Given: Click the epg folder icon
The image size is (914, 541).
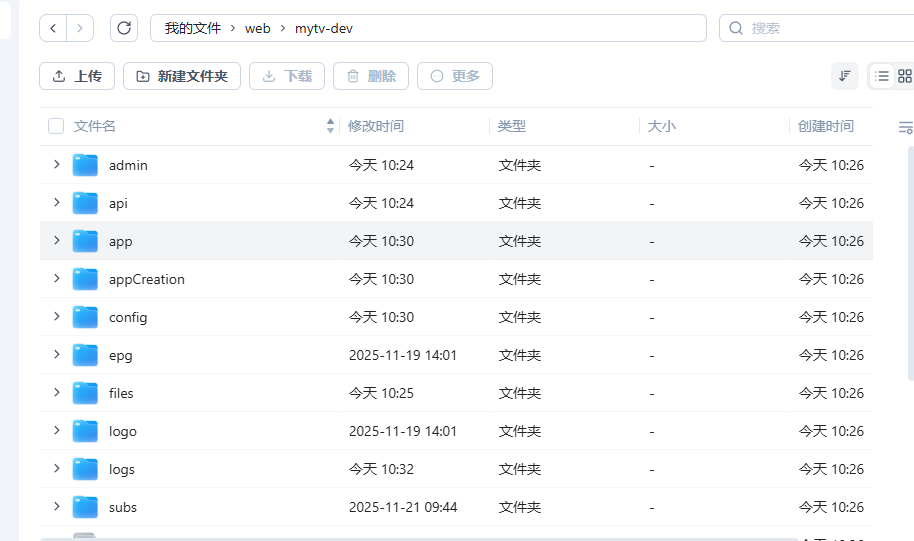Looking at the screenshot, I should [x=85, y=354].
